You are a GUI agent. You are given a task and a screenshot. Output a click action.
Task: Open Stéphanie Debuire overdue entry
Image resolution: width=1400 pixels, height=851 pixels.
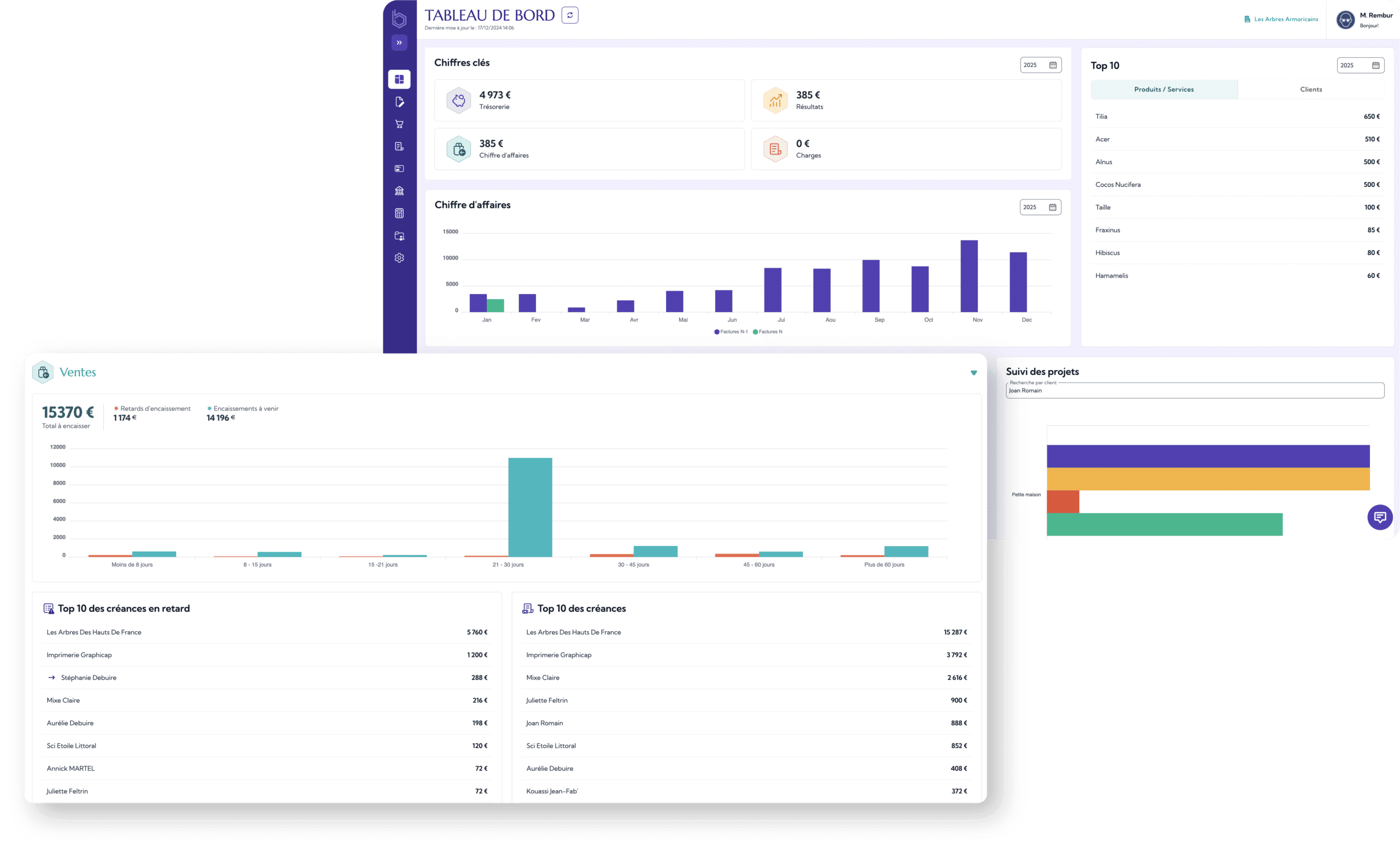89,677
